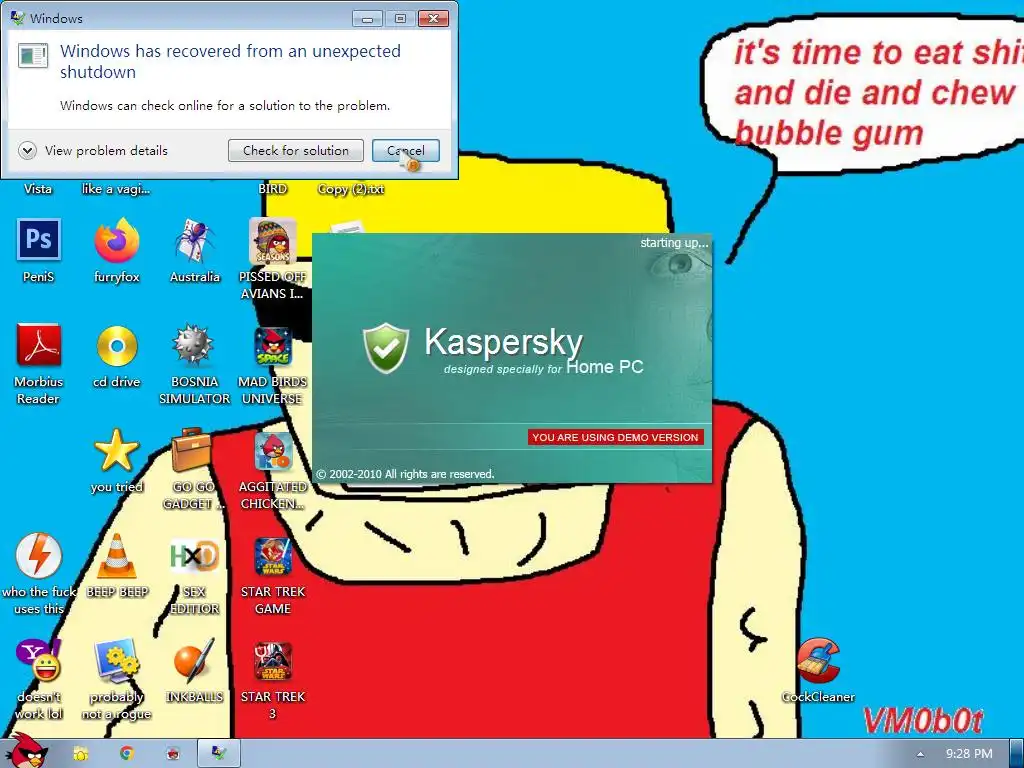This screenshot has height=768, width=1024.
Task: Click the Show desktop strip
Action: pyautogui.click(x=1017, y=754)
